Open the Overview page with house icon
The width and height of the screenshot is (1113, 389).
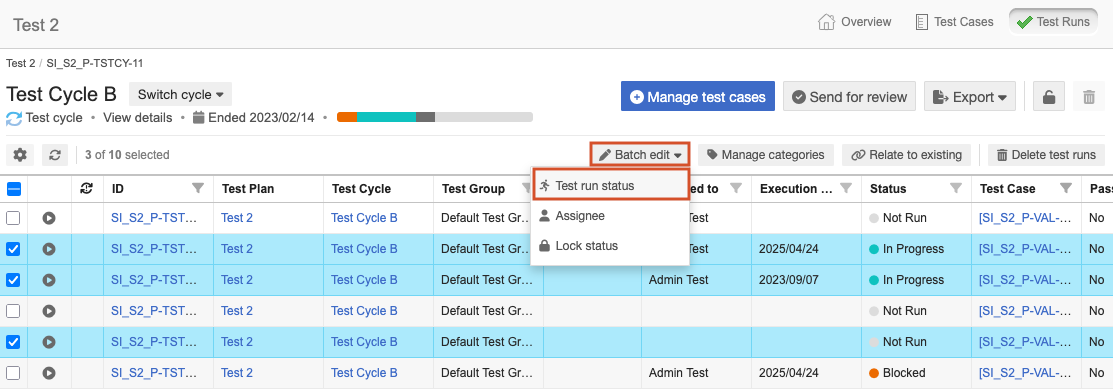point(855,22)
